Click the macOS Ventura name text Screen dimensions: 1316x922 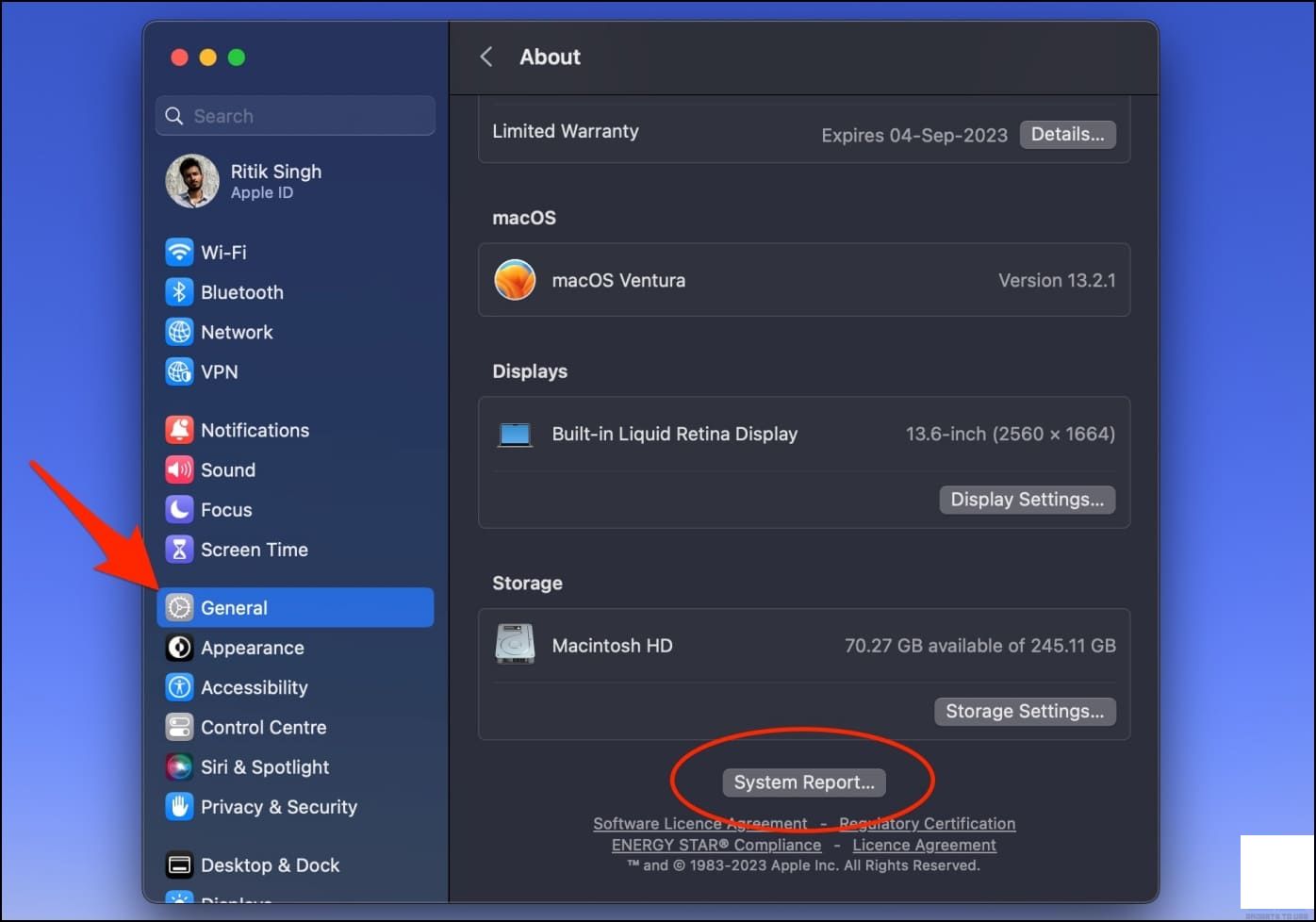pos(618,280)
